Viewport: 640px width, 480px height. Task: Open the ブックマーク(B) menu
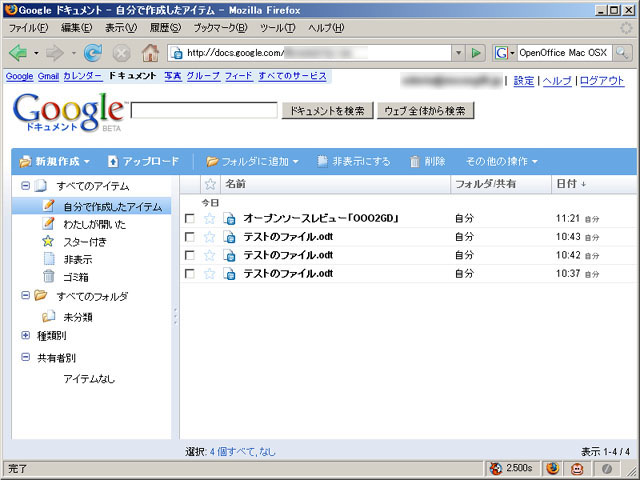tap(220, 28)
